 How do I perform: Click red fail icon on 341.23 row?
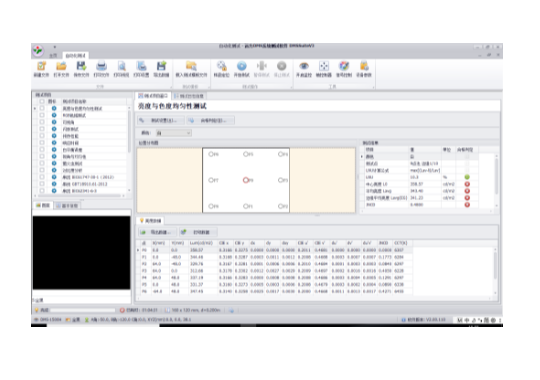pos(467,198)
